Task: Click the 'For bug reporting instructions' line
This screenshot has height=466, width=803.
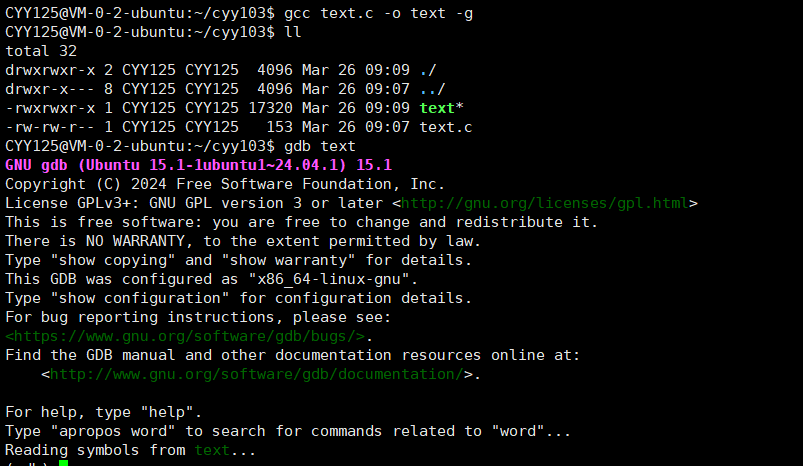Action: (x=198, y=317)
